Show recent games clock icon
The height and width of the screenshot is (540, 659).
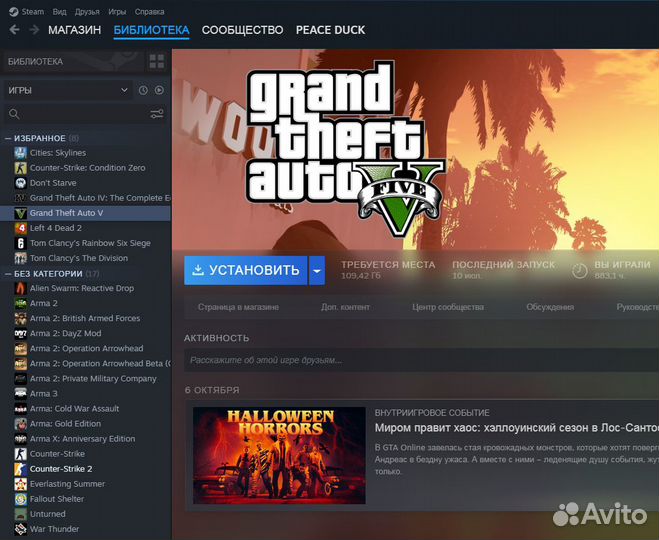[143, 90]
